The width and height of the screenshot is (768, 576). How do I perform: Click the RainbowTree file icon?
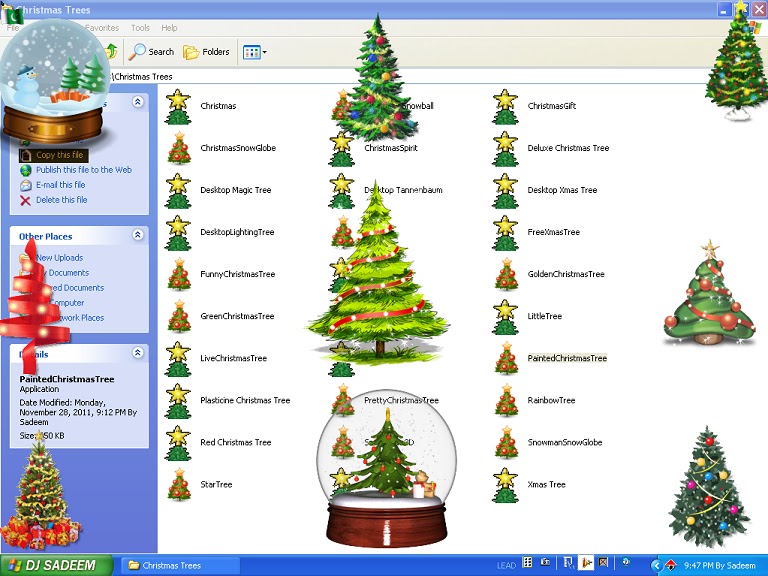click(506, 401)
